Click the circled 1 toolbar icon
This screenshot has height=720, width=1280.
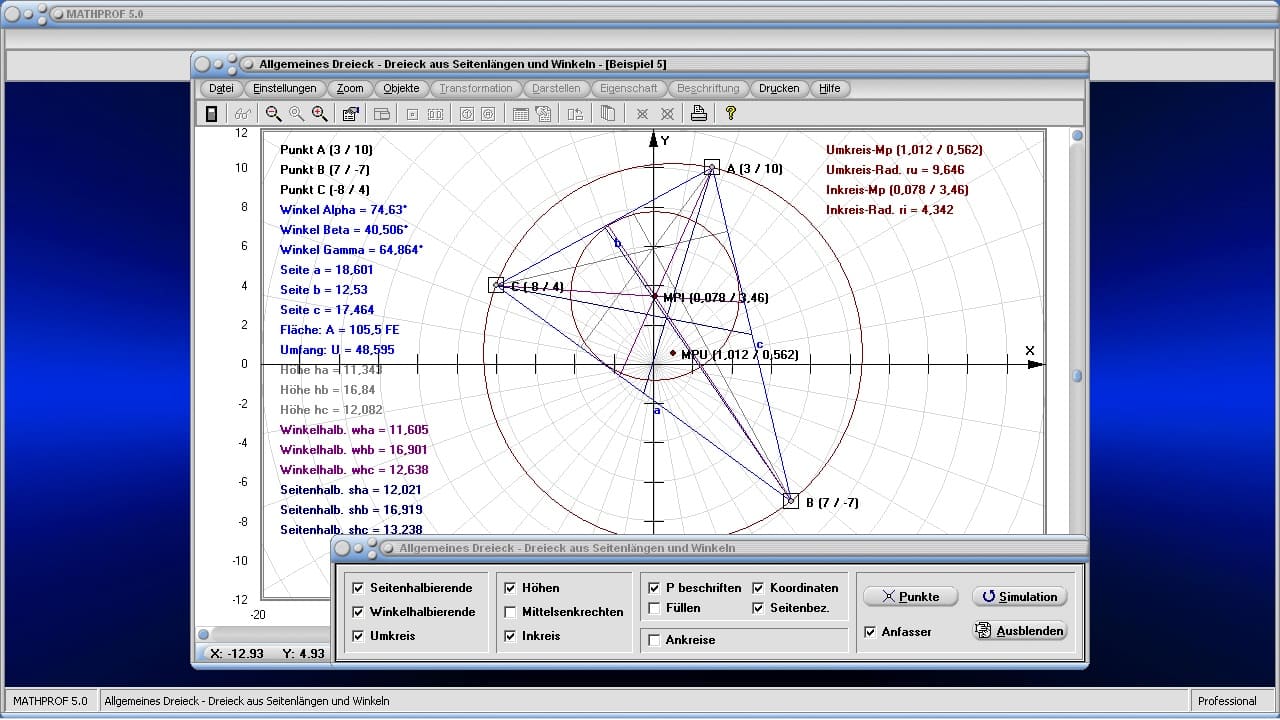coord(465,114)
